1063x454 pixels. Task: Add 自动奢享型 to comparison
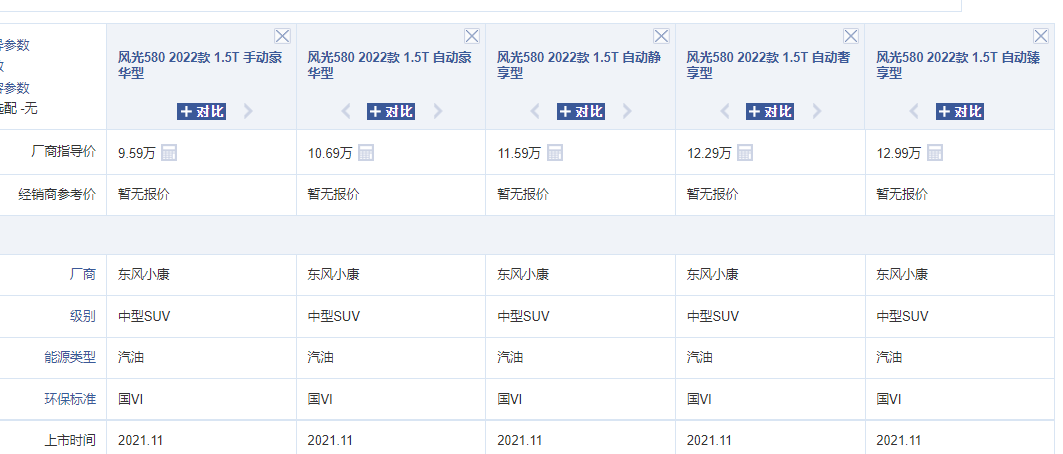point(770,112)
